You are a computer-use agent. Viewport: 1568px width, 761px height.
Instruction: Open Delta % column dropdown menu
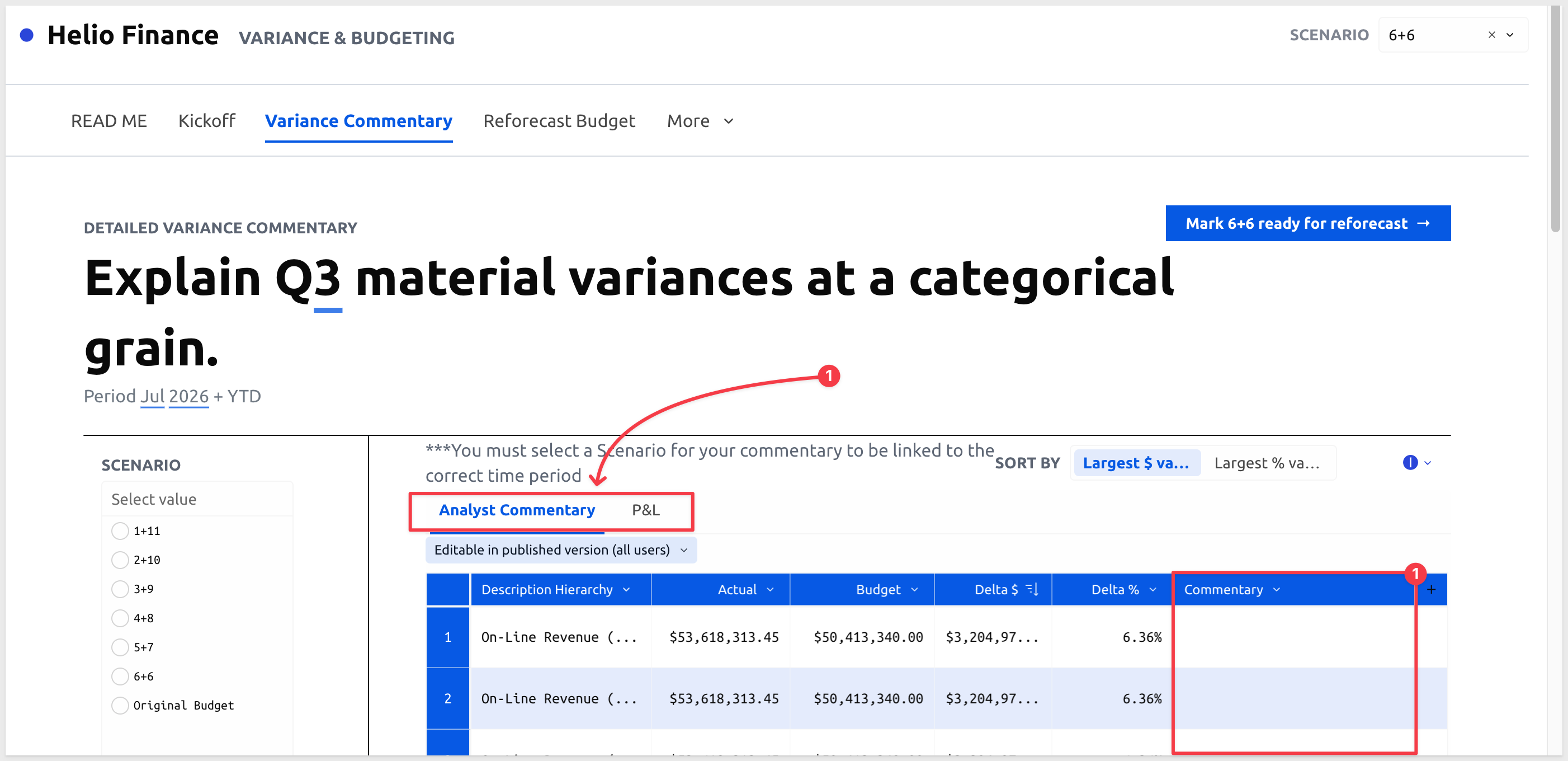1153,590
